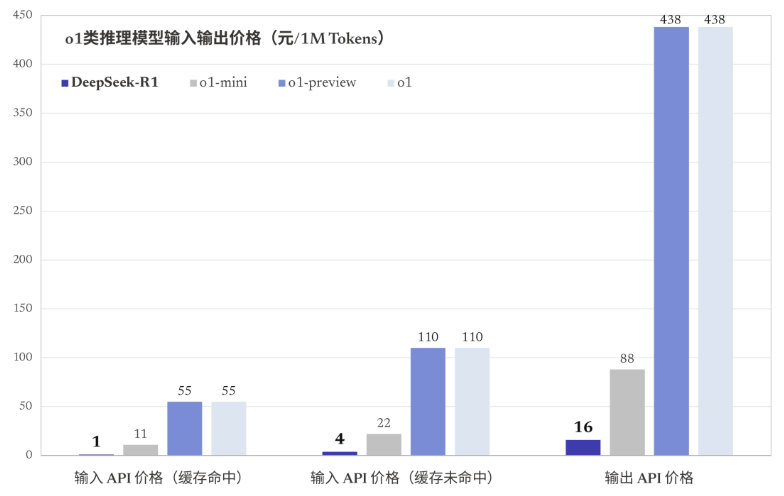This screenshot has height=496, width=784.
Task: Click the o1-preview legend color square
Action: point(282,83)
